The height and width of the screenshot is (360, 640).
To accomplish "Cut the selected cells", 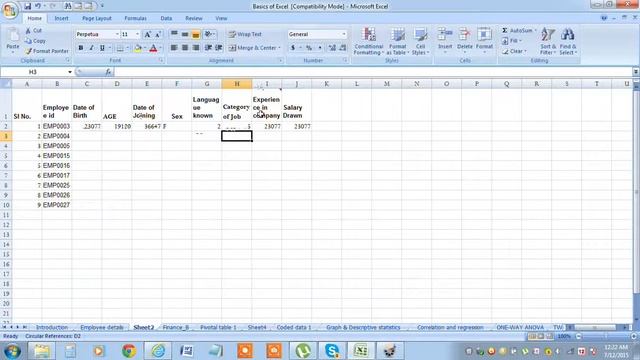I will point(33,31).
